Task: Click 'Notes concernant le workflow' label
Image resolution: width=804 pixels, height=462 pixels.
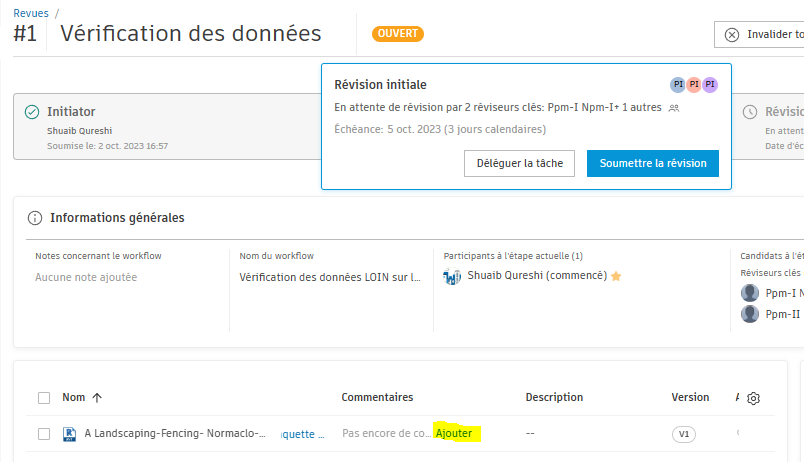Action: pyautogui.click(x=98, y=256)
